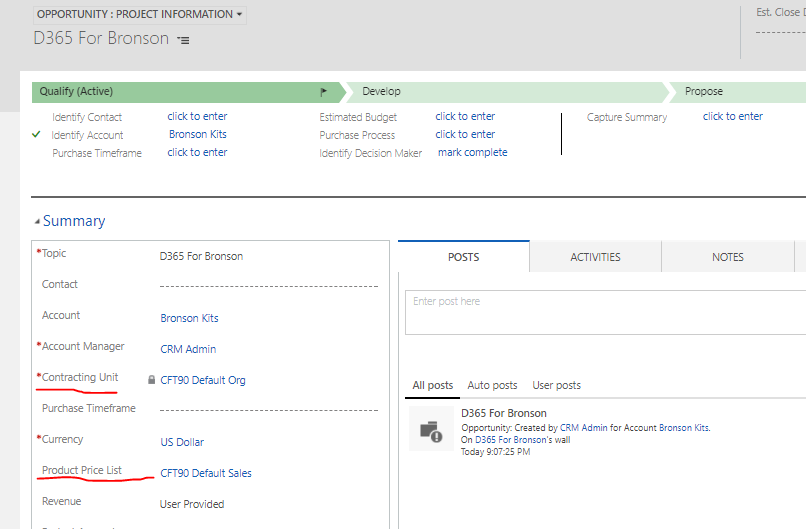Open Bronson Kits in Identify Account step
The height and width of the screenshot is (529, 806).
pos(197,134)
